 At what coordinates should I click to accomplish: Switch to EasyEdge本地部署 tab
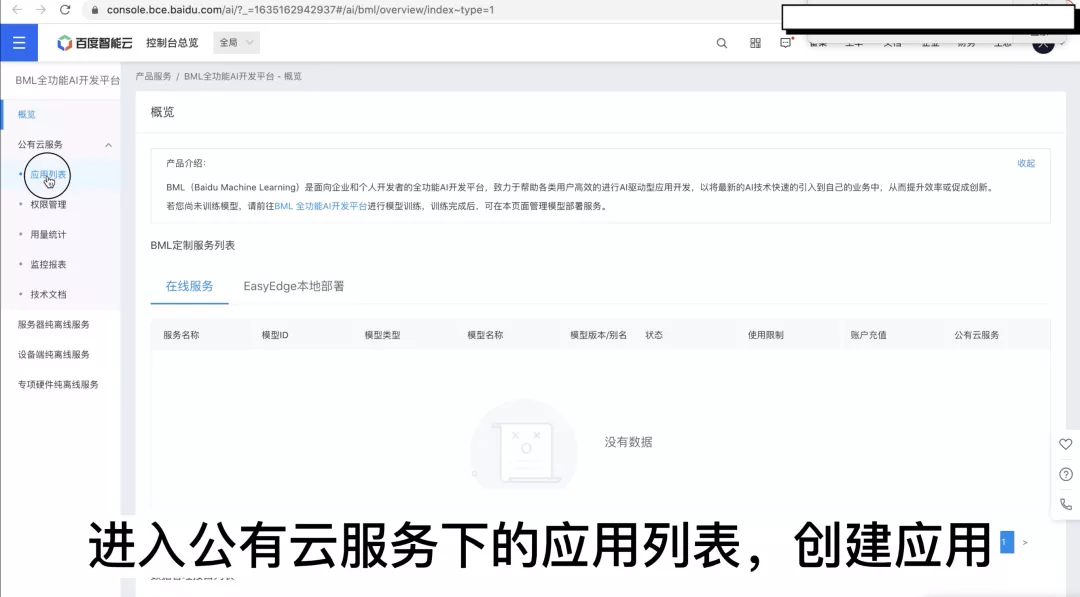pyautogui.click(x=293, y=286)
